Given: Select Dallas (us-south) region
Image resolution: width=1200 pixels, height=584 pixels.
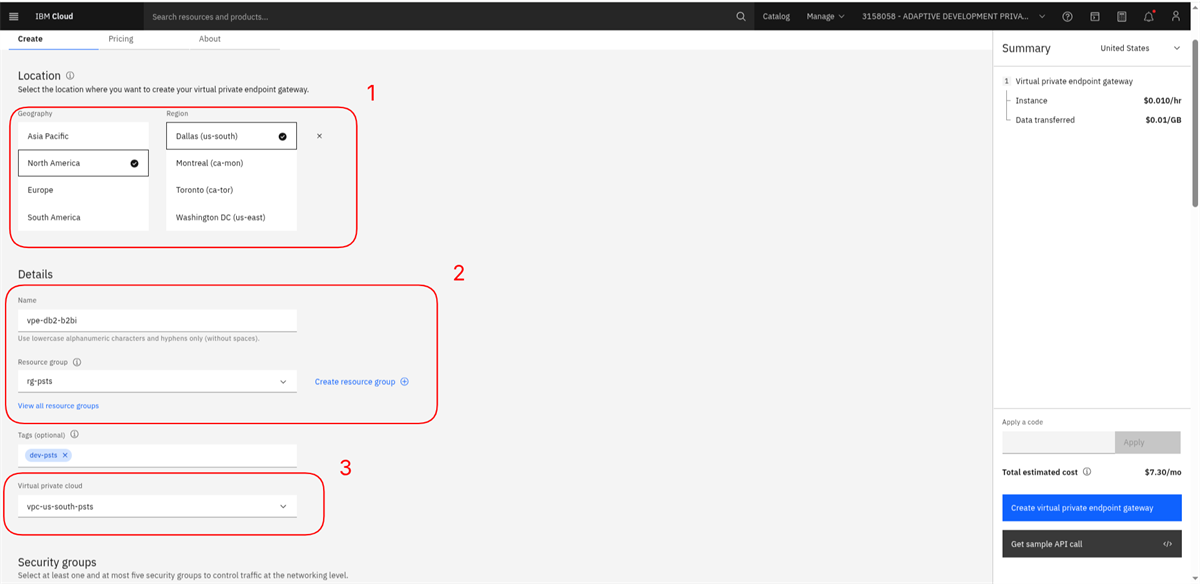Looking at the screenshot, I should pos(231,136).
